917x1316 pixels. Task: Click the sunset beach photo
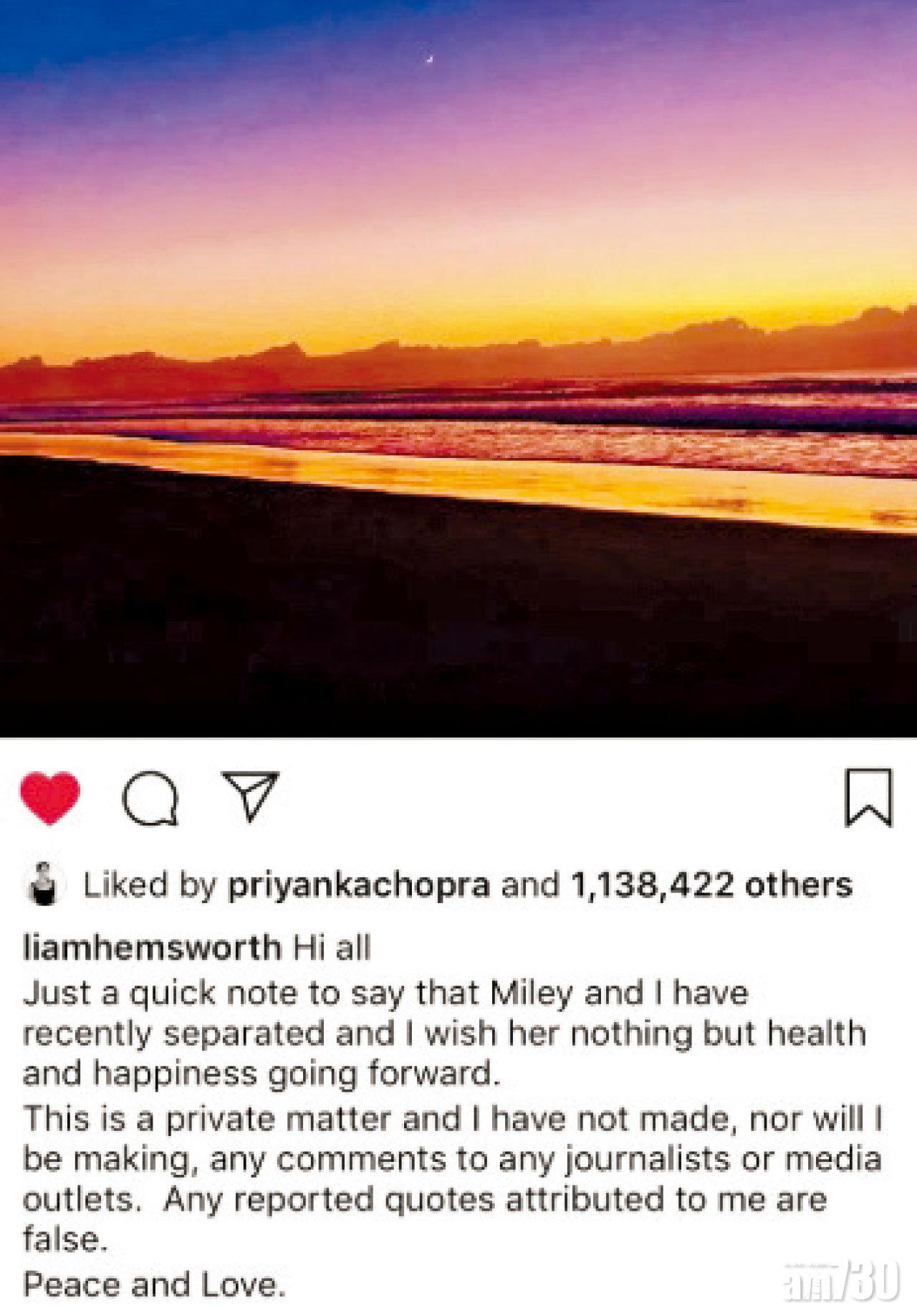[458, 287]
